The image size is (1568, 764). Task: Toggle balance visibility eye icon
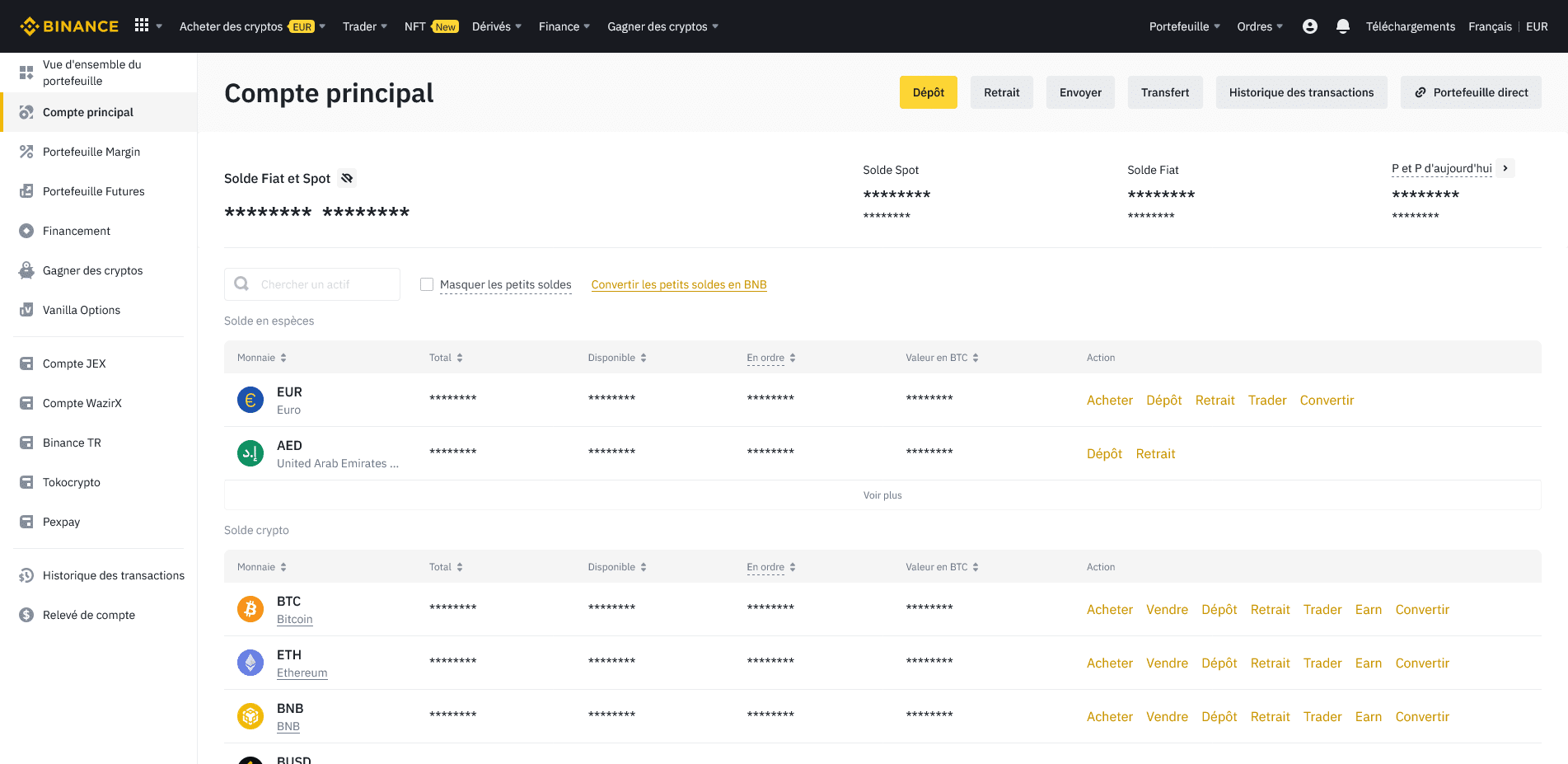(x=347, y=178)
